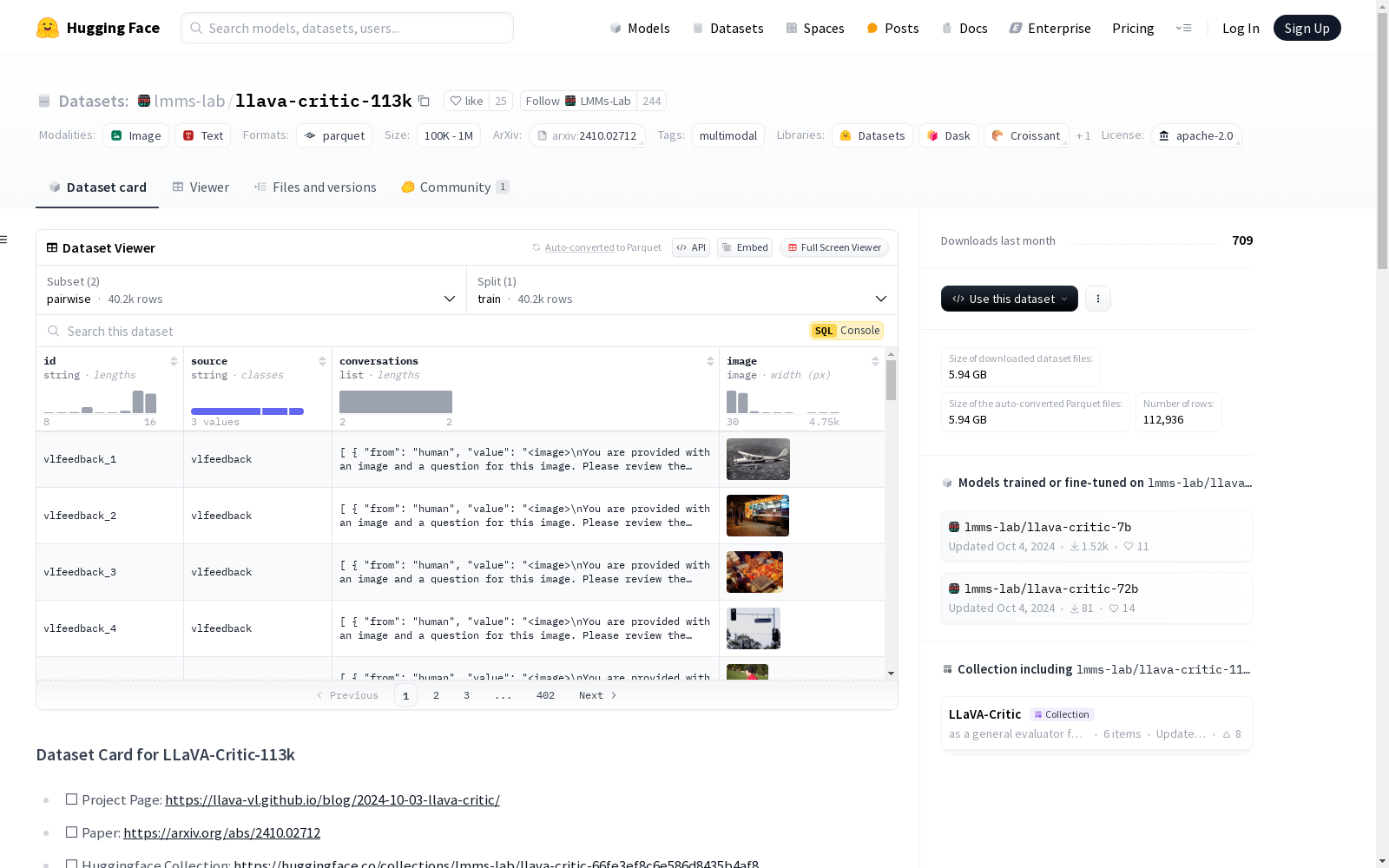This screenshot has height=868, width=1389.
Task: Open the Project Page llava-vl.github.io link
Action: (332, 799)
